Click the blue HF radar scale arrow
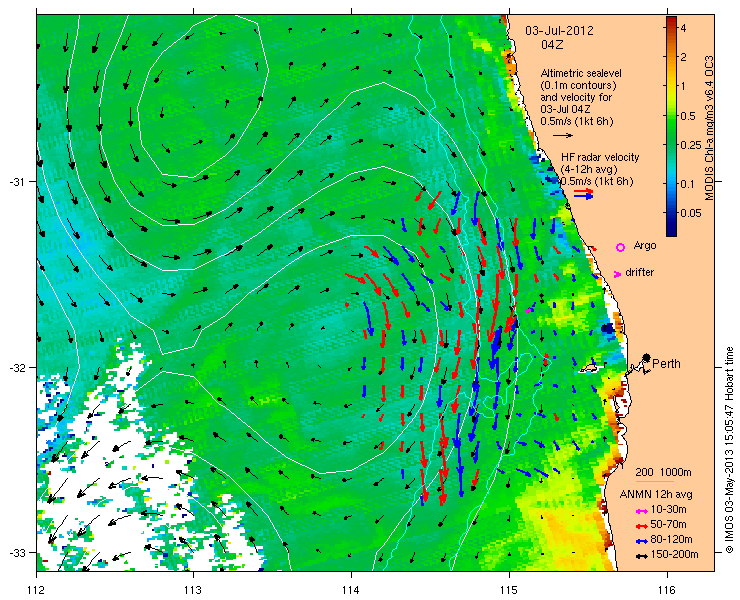740x600 pixels. 584,196
